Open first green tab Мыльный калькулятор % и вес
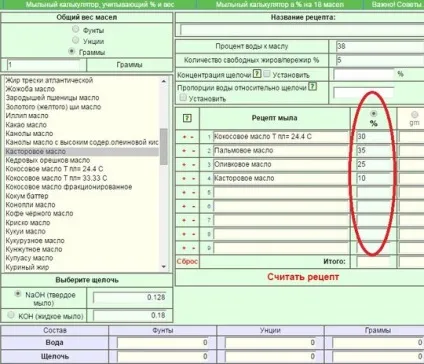 pyautogui.click(x=100, y=5)
